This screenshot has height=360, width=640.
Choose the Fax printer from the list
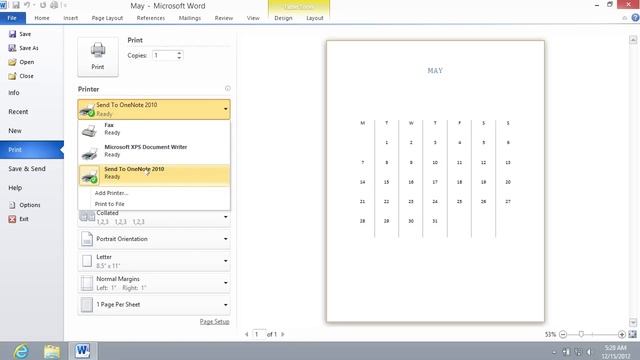pos(154,130)
